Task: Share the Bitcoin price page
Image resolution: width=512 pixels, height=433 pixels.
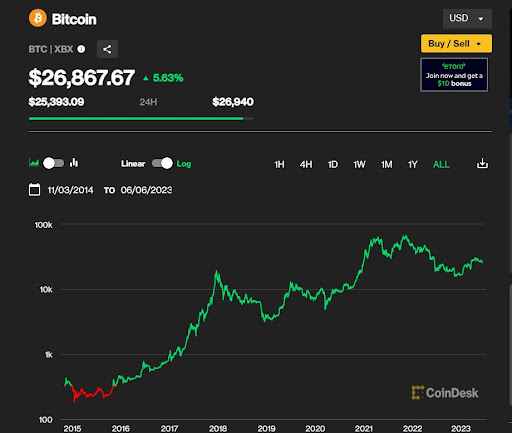Action: pos(107,49)
